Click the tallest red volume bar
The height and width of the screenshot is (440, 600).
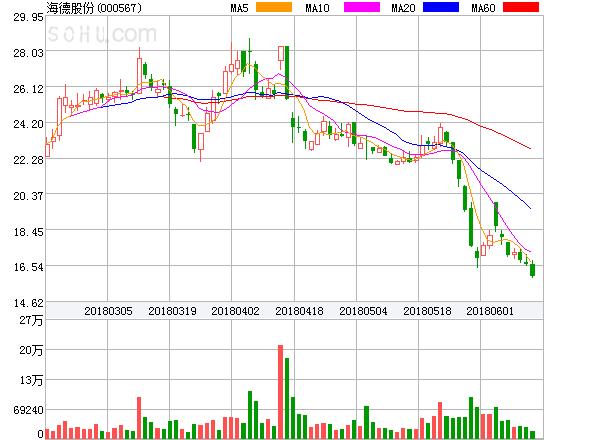pos(280,392)
